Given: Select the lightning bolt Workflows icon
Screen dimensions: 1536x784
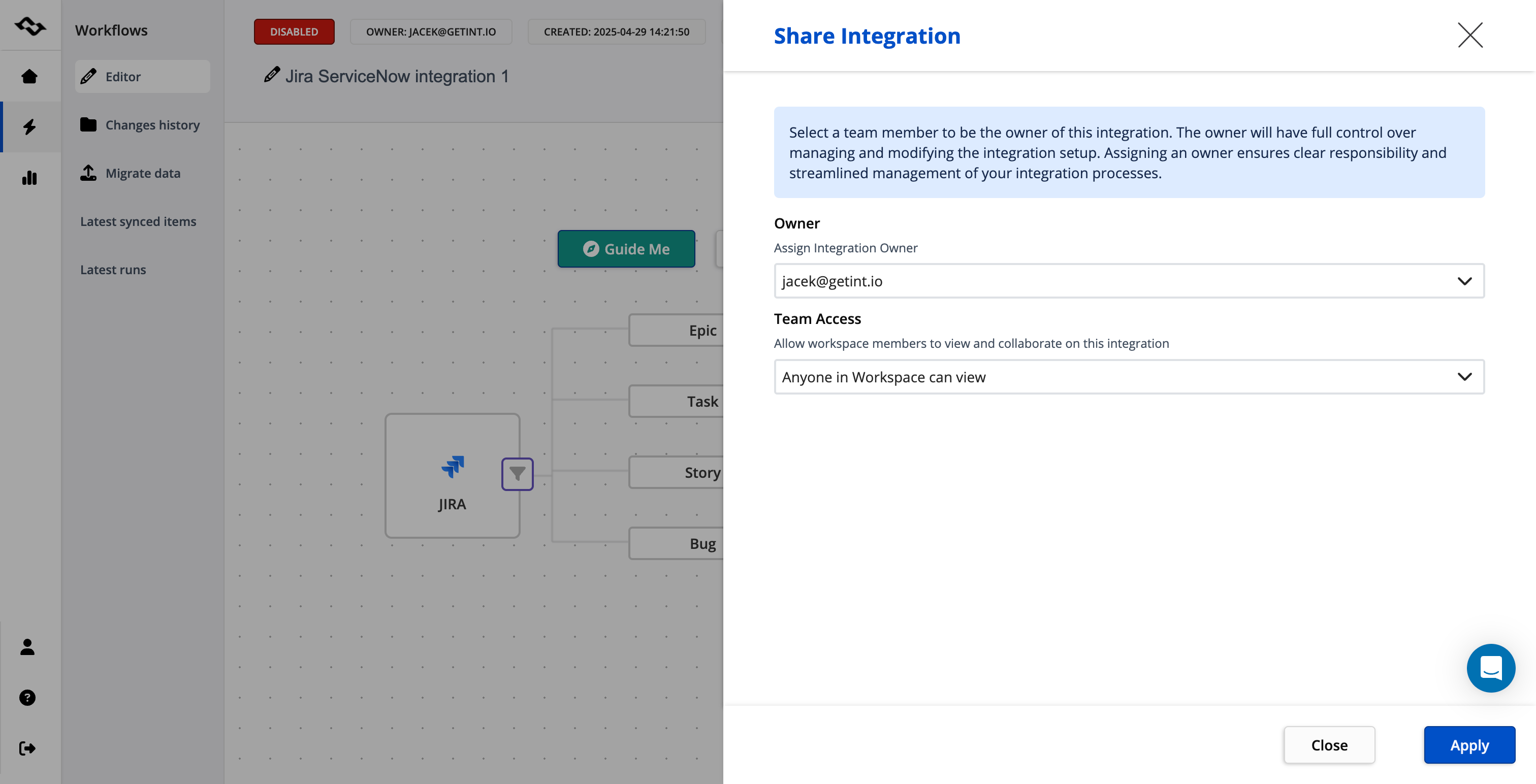Looking at the screenshot, I should coord(29,127).
